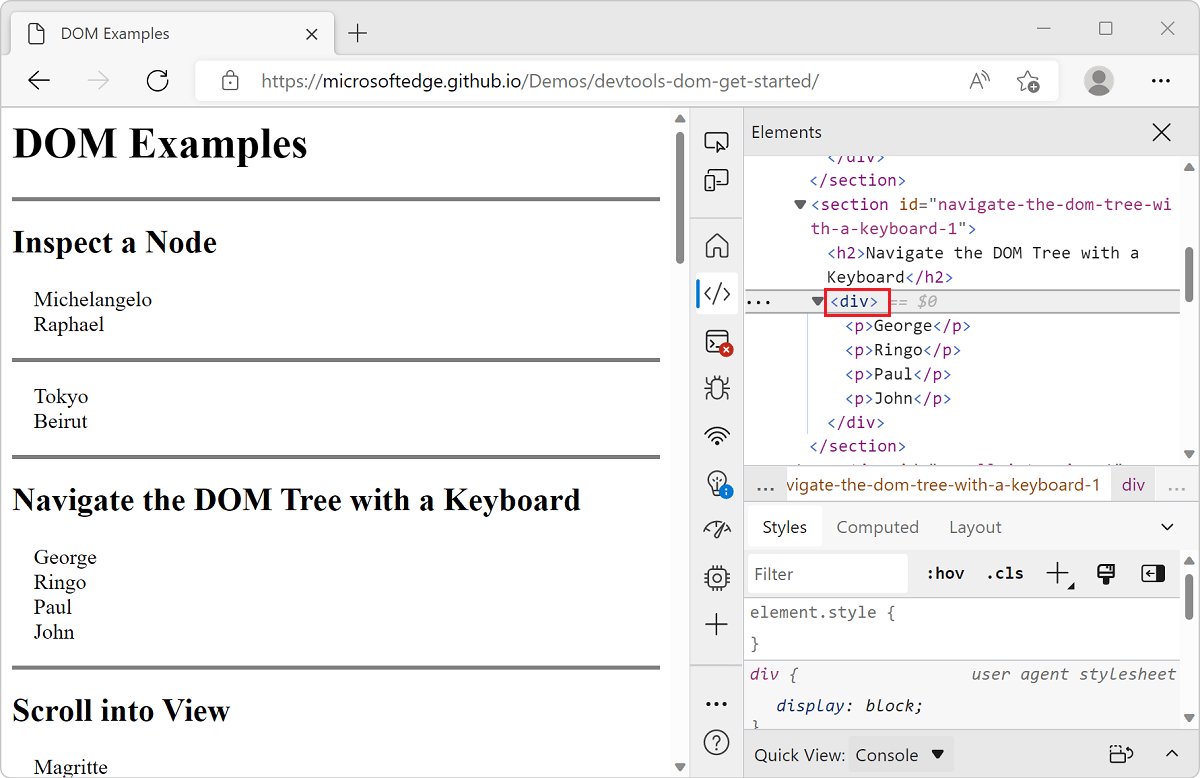Viewport: 1200px width, 778px height.
Task: Open the Styles pane overflow chevron
Action: pyautogui.click(x=1167, y=526)
